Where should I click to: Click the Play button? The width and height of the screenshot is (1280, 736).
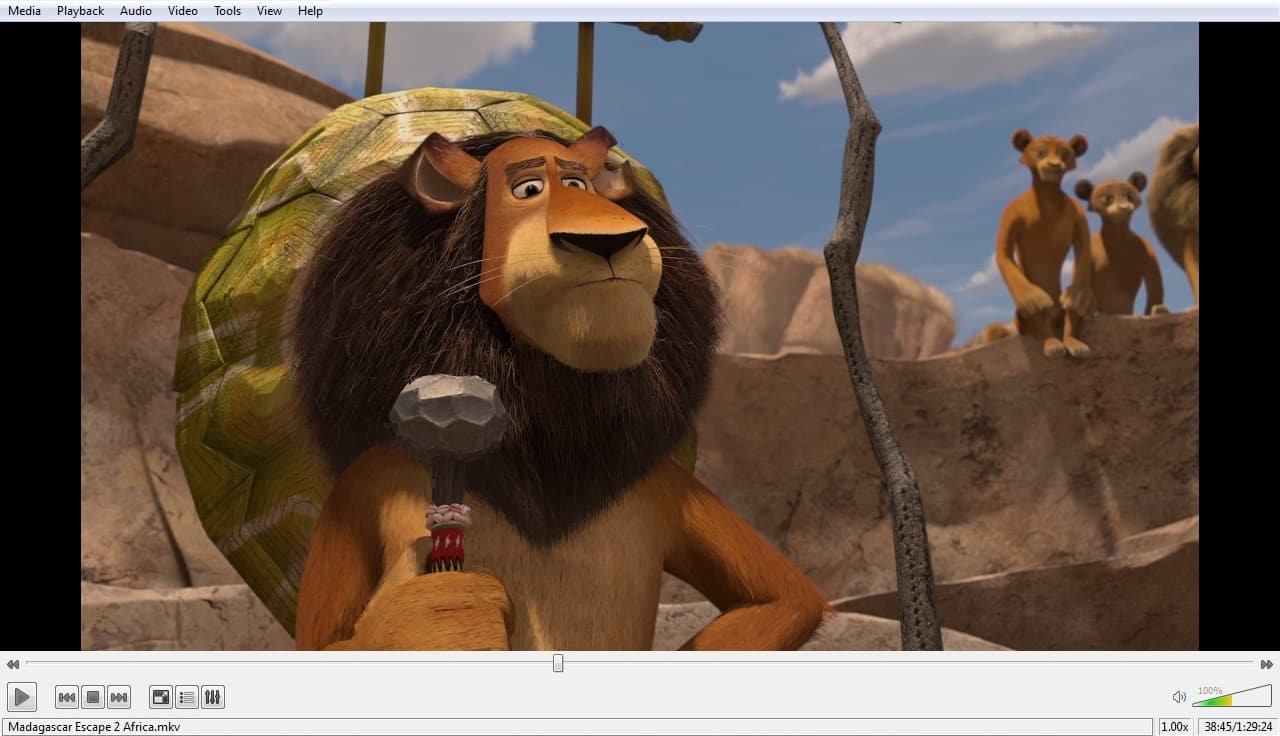(x=21, y=697)
